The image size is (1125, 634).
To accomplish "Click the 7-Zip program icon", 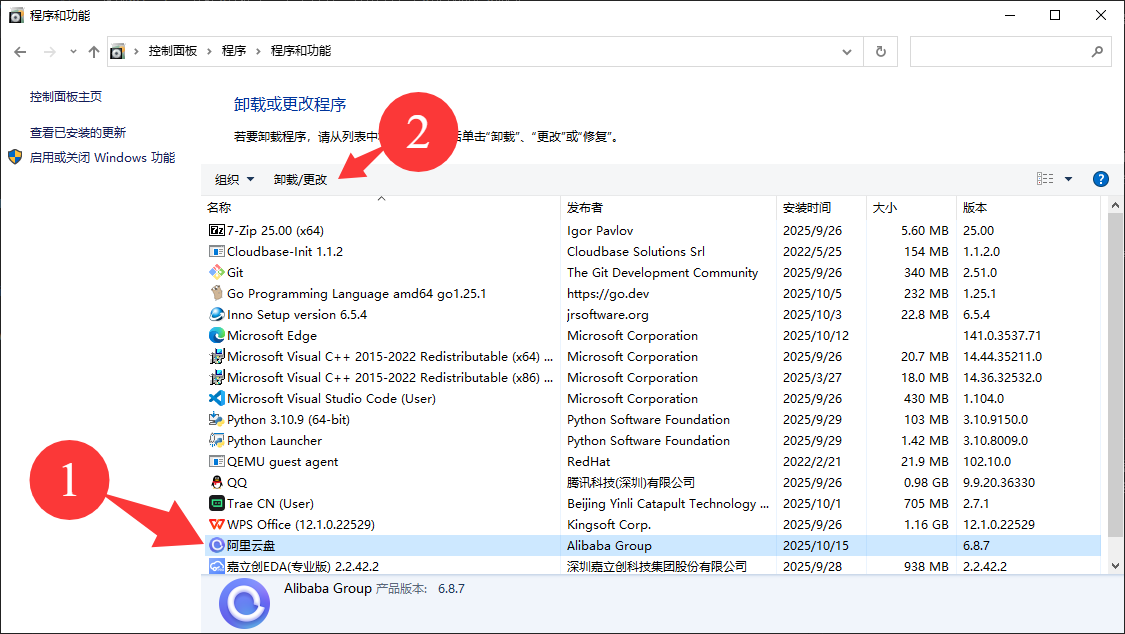I will click(x=216, y=230).
